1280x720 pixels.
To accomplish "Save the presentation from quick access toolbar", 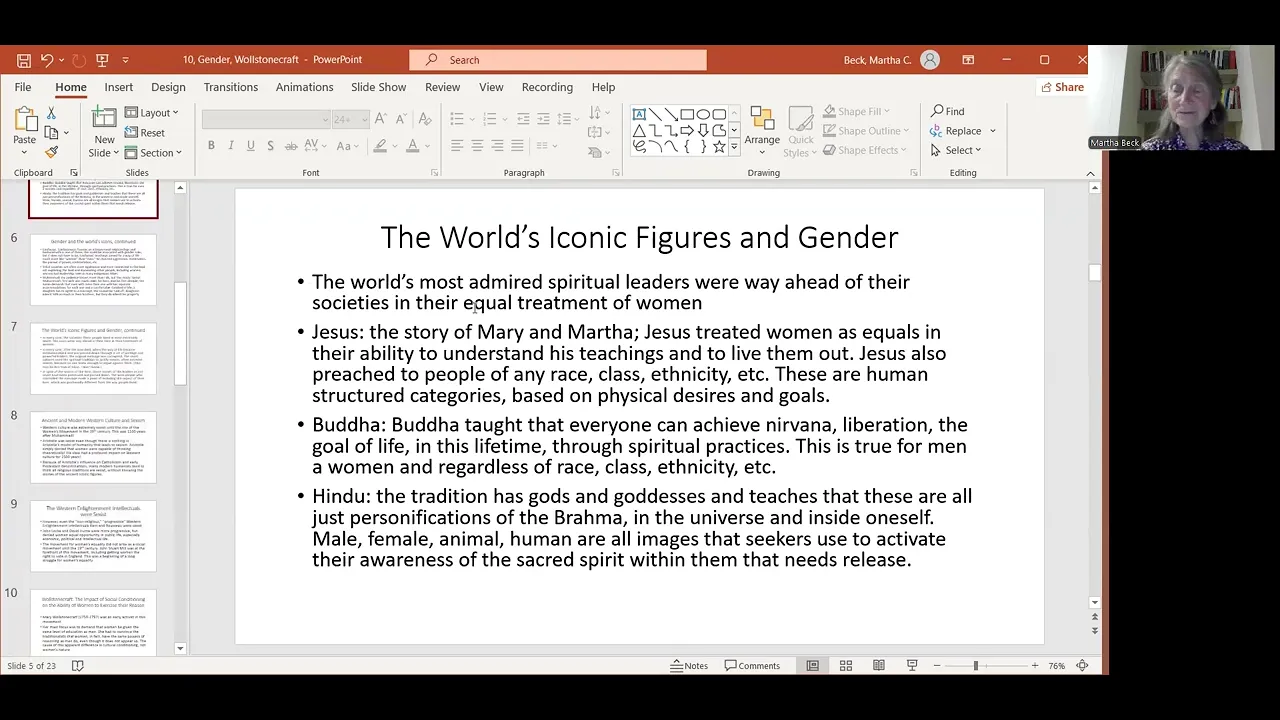I will (23, 60).
